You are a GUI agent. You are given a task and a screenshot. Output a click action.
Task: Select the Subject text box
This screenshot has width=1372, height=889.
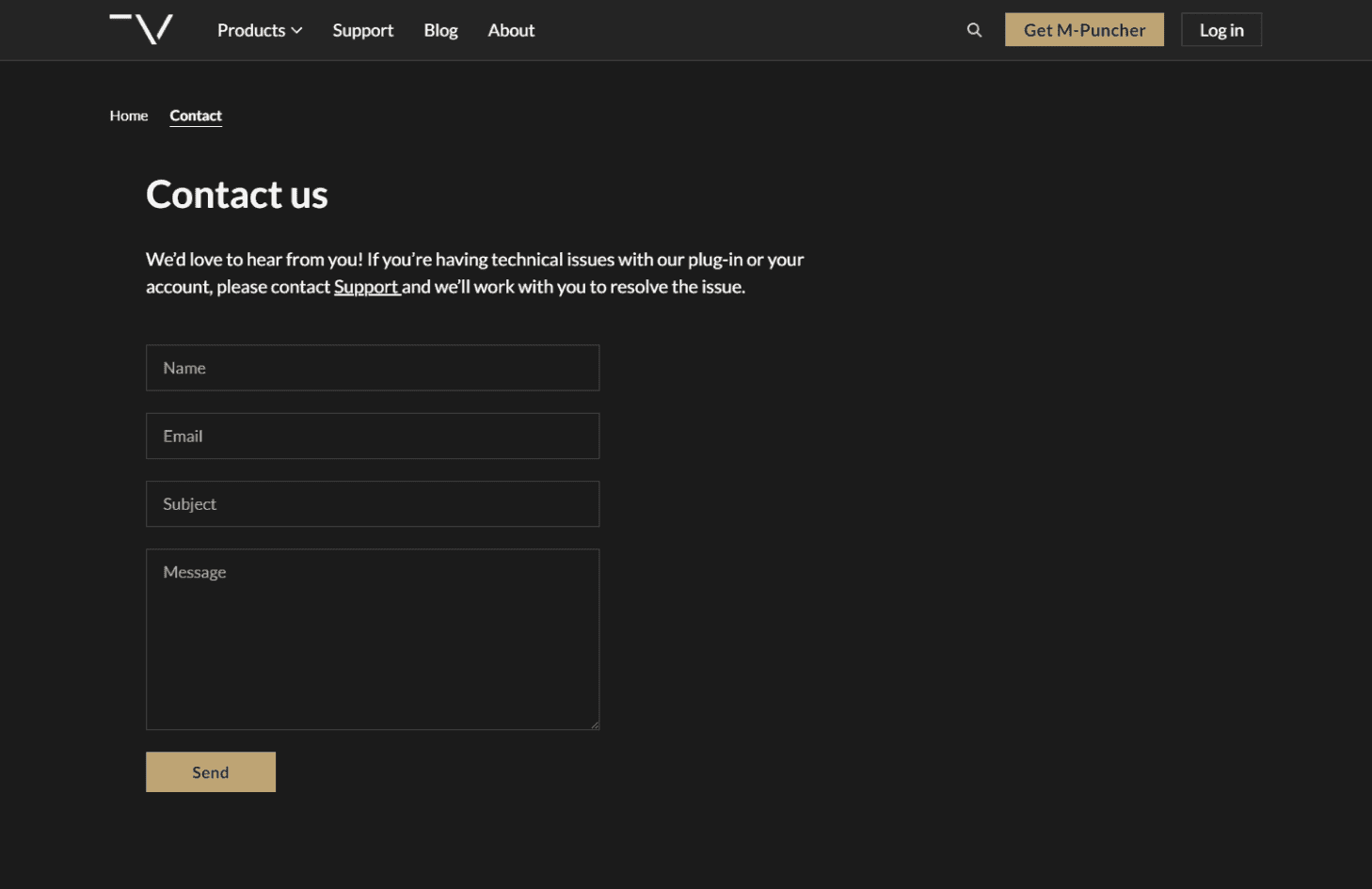(x=373, y=504)
